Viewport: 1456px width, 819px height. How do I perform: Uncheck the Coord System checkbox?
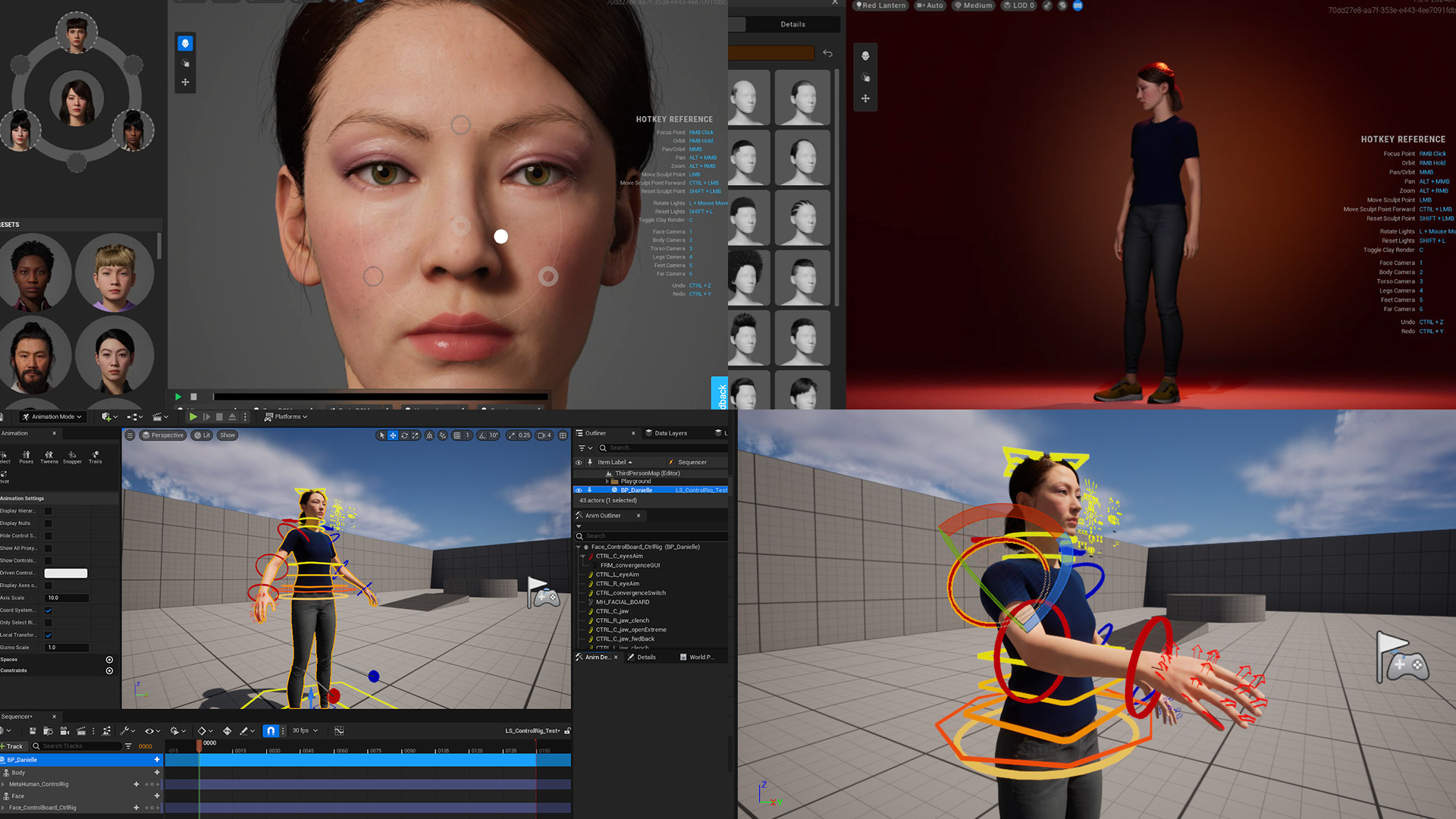(x=49, y=610)
